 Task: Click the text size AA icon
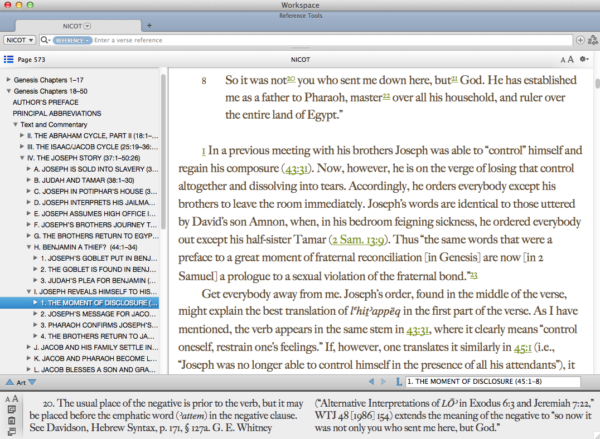tap(566, 59)
